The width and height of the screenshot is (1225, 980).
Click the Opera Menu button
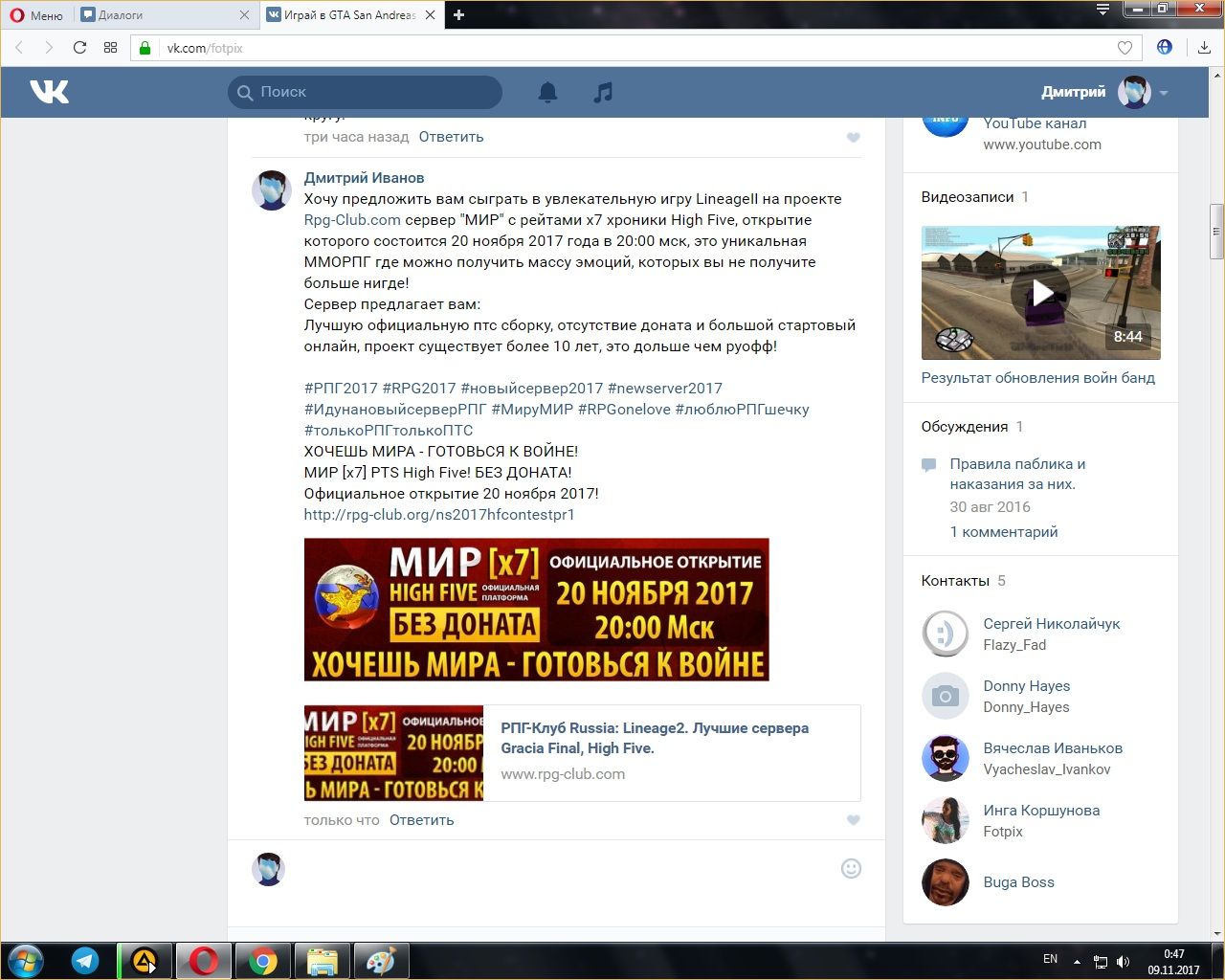[36, 15]
